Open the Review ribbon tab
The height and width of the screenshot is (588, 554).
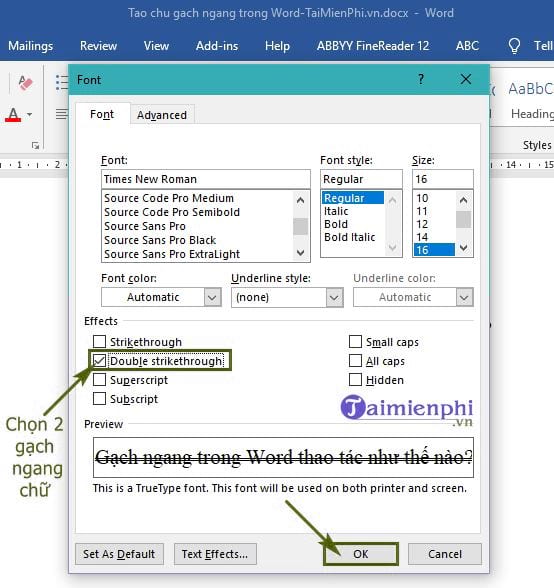pos(98,46)
